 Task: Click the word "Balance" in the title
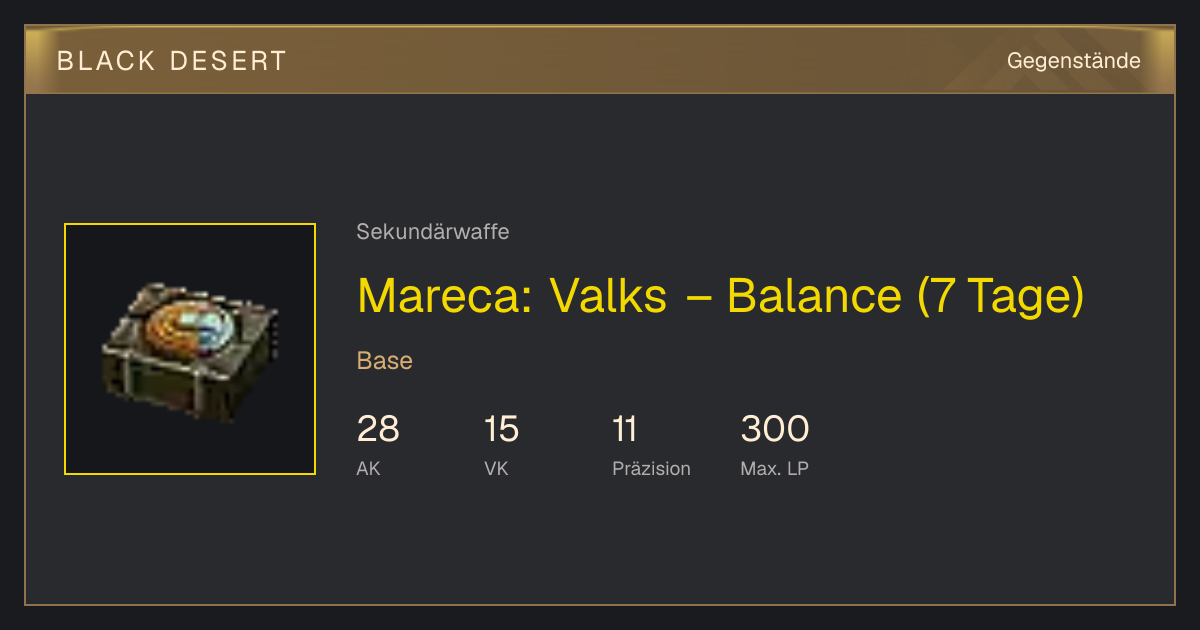pyautogui.click(x=814, y=296)
